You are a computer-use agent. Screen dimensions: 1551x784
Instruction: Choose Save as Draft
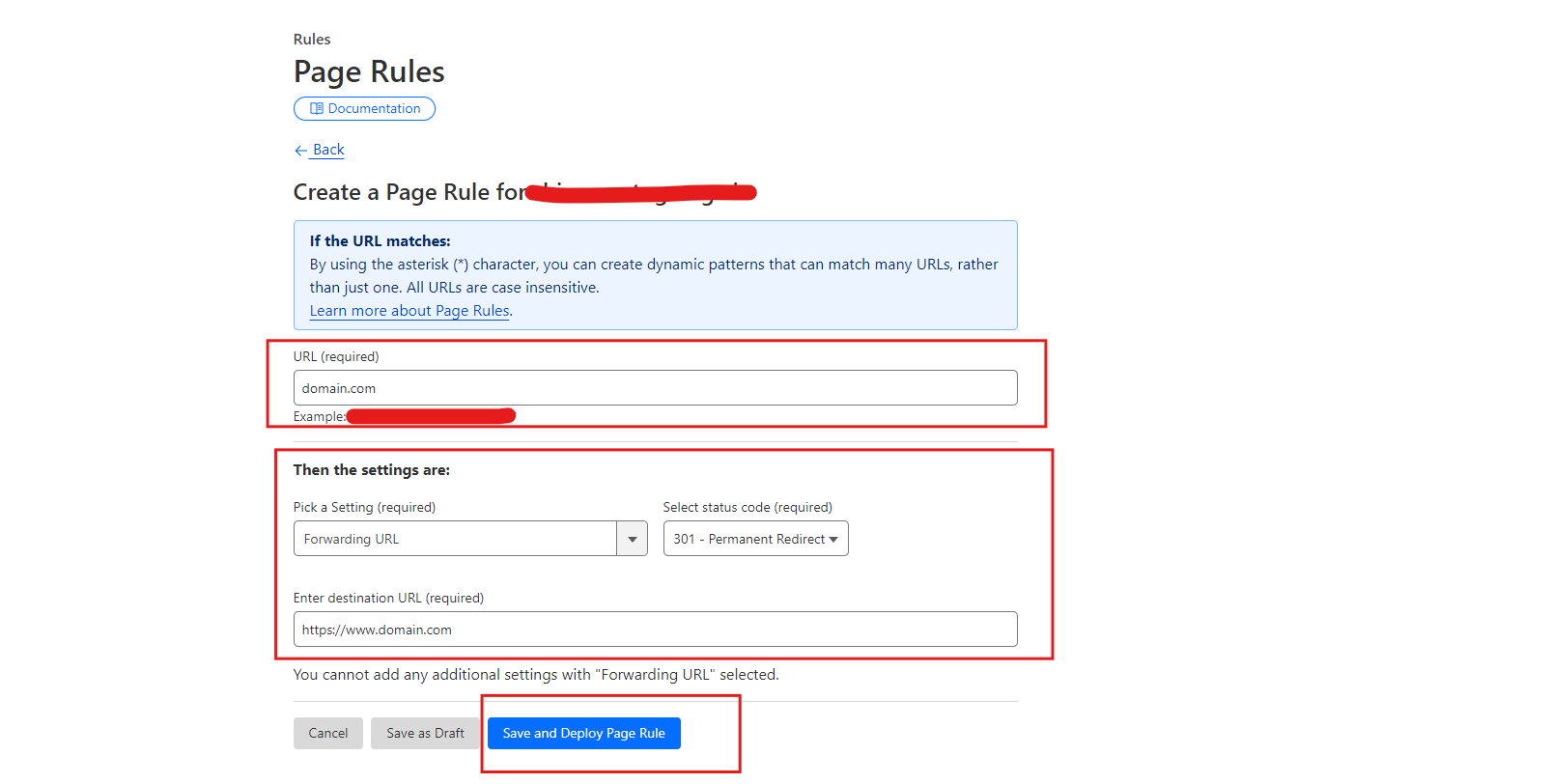coord(425,734)
